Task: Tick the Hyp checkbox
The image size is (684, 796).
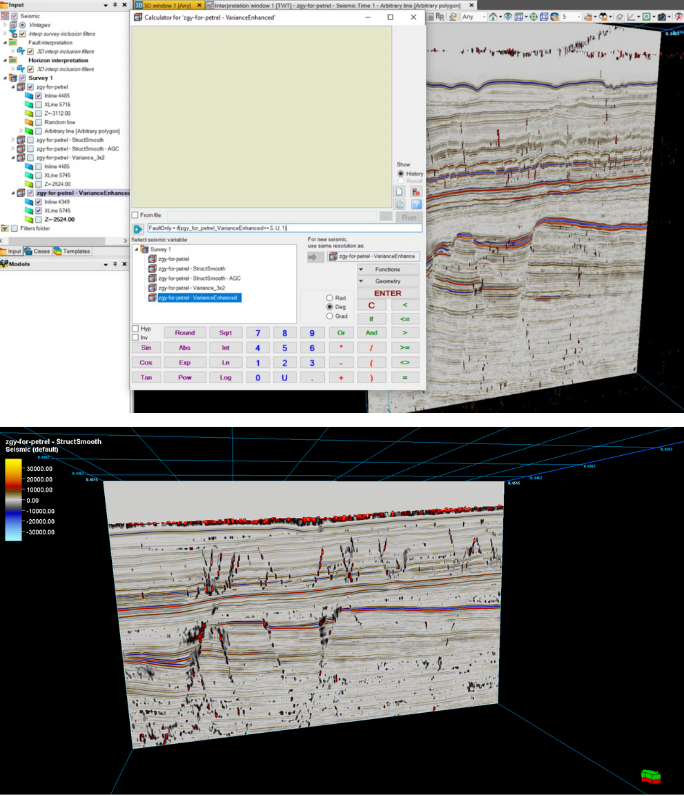Action: pyautogui.click(x=136, y=328)
